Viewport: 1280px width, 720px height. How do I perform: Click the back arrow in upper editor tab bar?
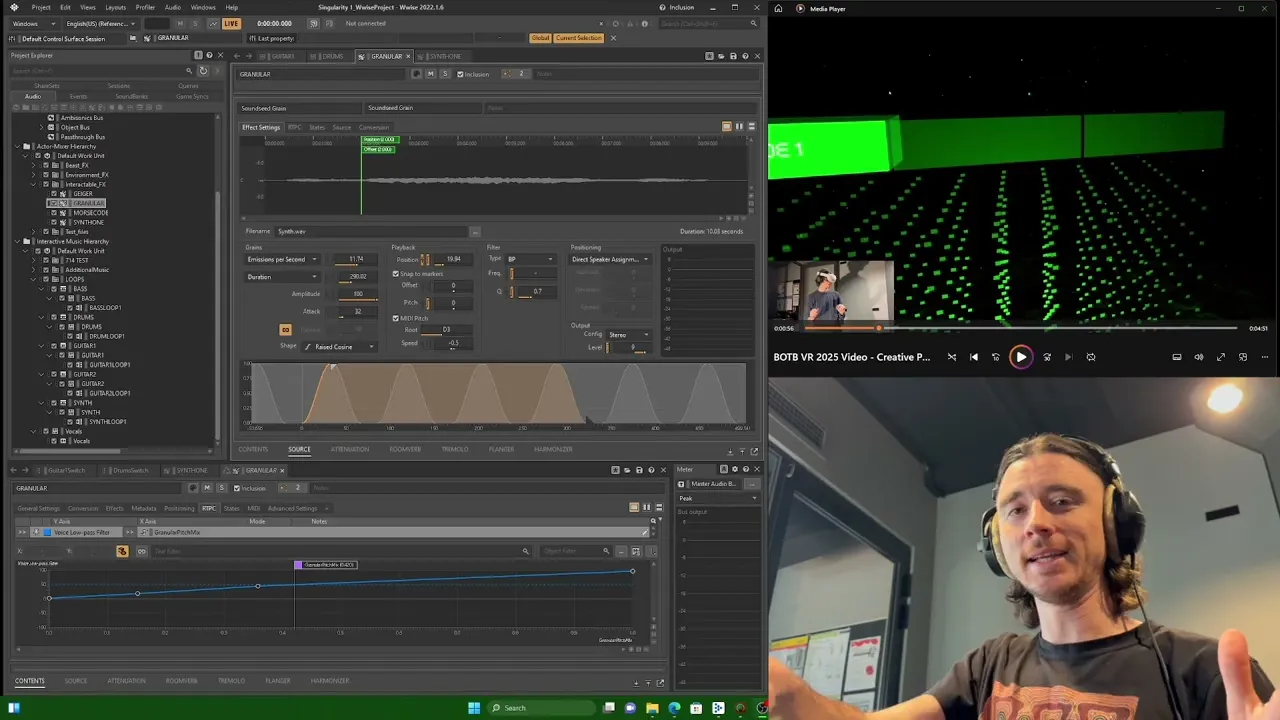point(237,56)
